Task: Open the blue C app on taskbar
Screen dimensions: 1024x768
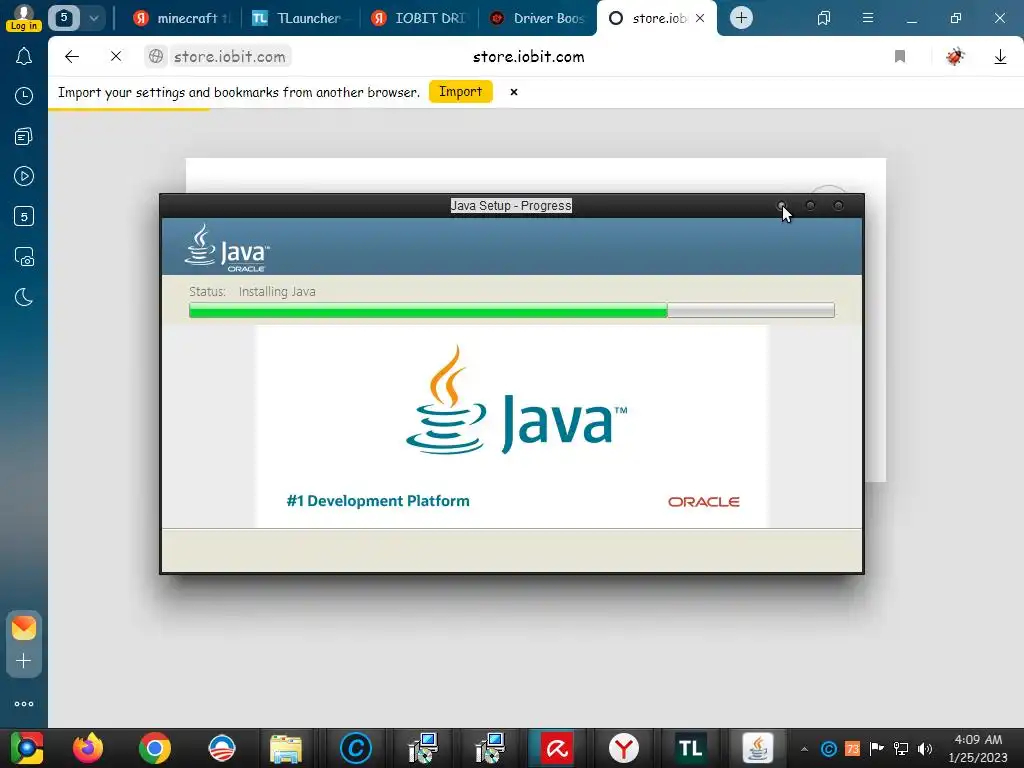Action: [356, 748]
